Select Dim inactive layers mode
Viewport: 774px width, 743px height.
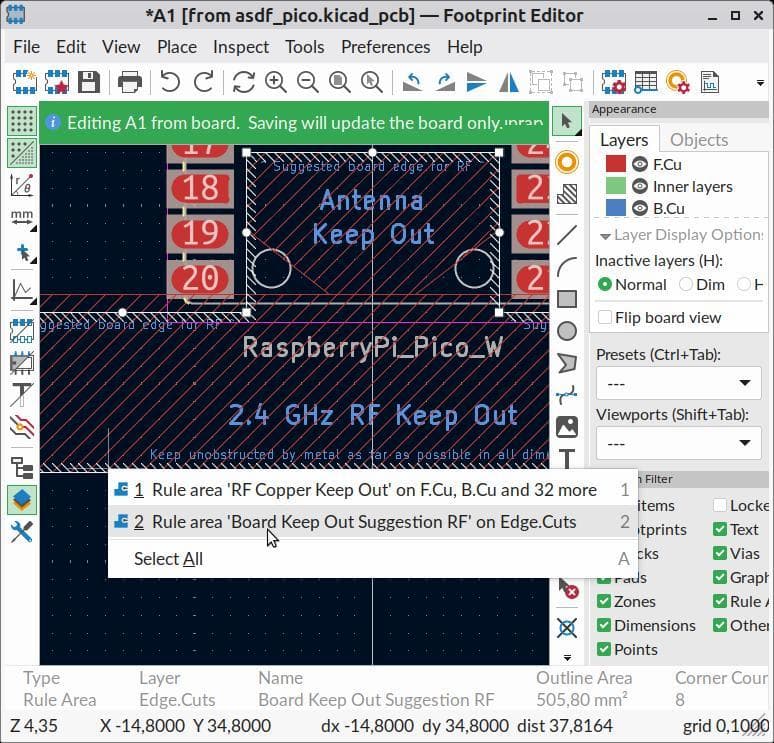coord(702,285)
